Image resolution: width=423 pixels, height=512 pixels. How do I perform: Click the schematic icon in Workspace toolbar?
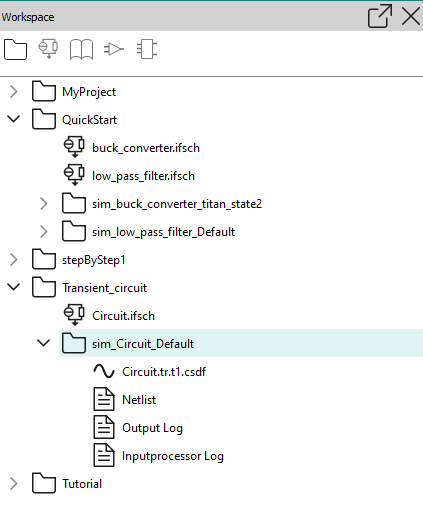48,49
